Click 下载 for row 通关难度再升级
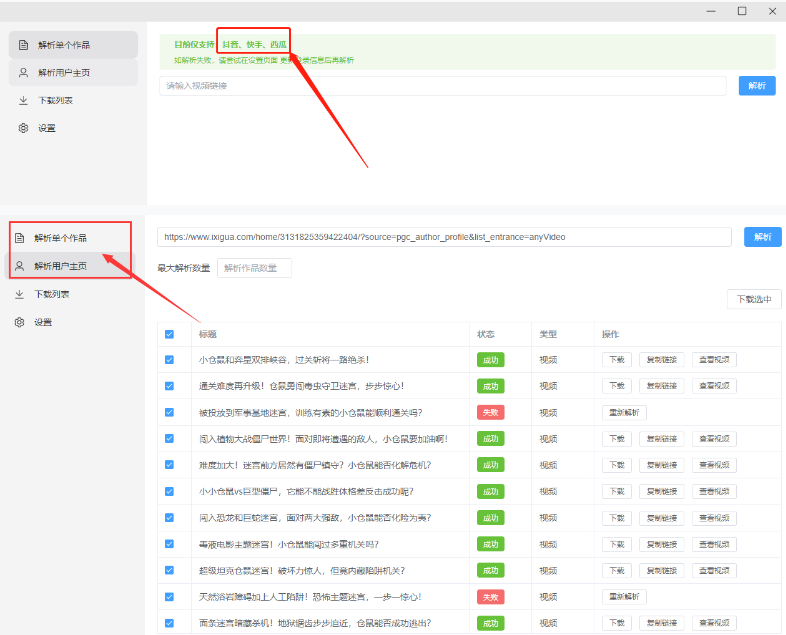This screenshot has width=786, height=635. tap(617, 386)
